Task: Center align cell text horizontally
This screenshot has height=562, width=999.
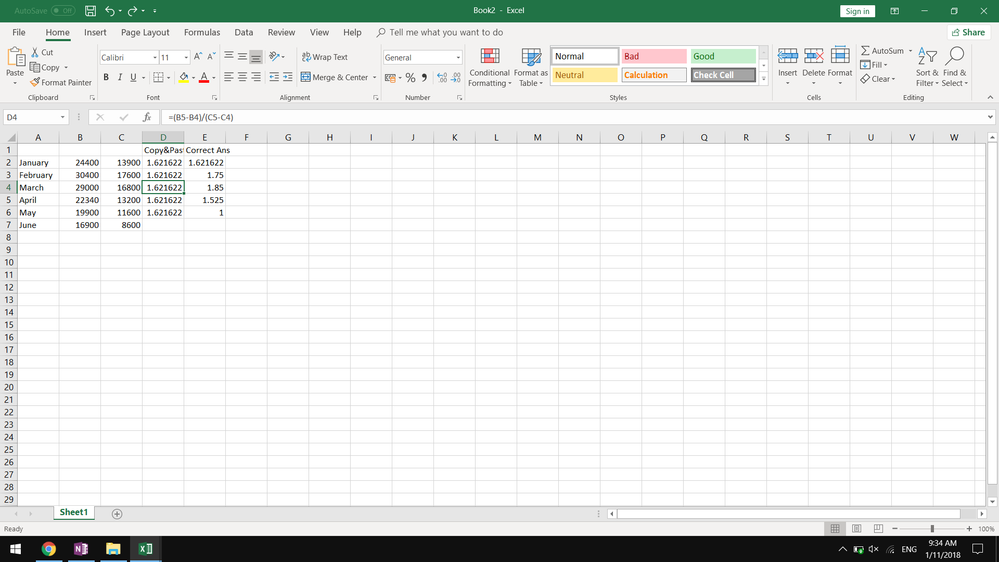Action: point(242,77)
